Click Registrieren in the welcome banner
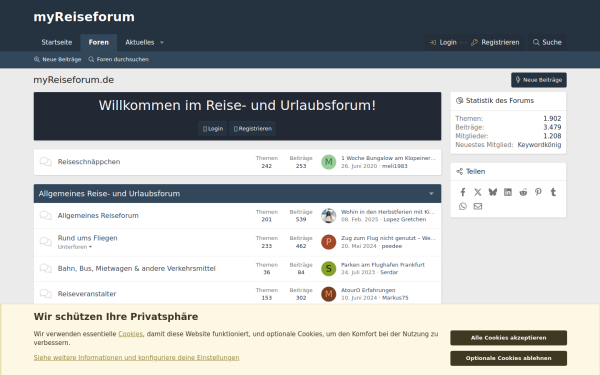Viewport: 600px width, 375px height. [x=253, y=129]
